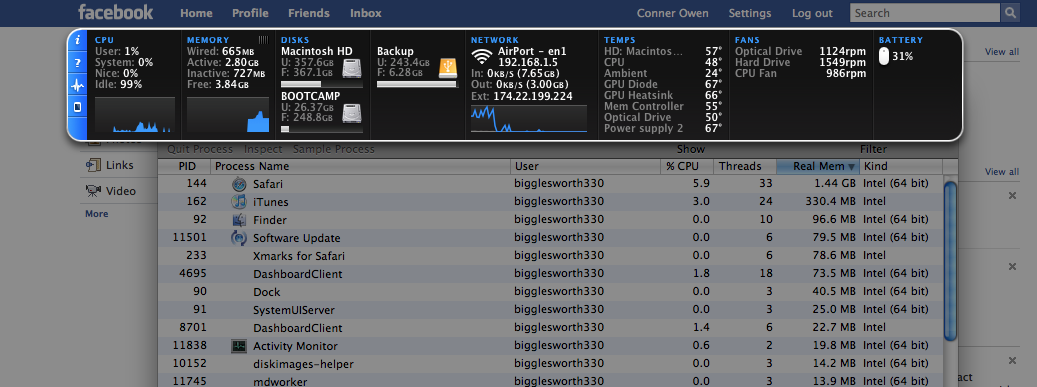
Task: Click the AirPort wifi signal icon
Action: [x=482, y=56]
